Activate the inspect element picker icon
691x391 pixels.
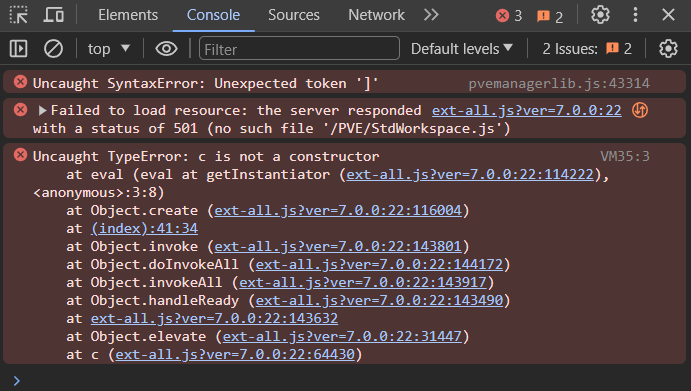click(x=19, y=15)
